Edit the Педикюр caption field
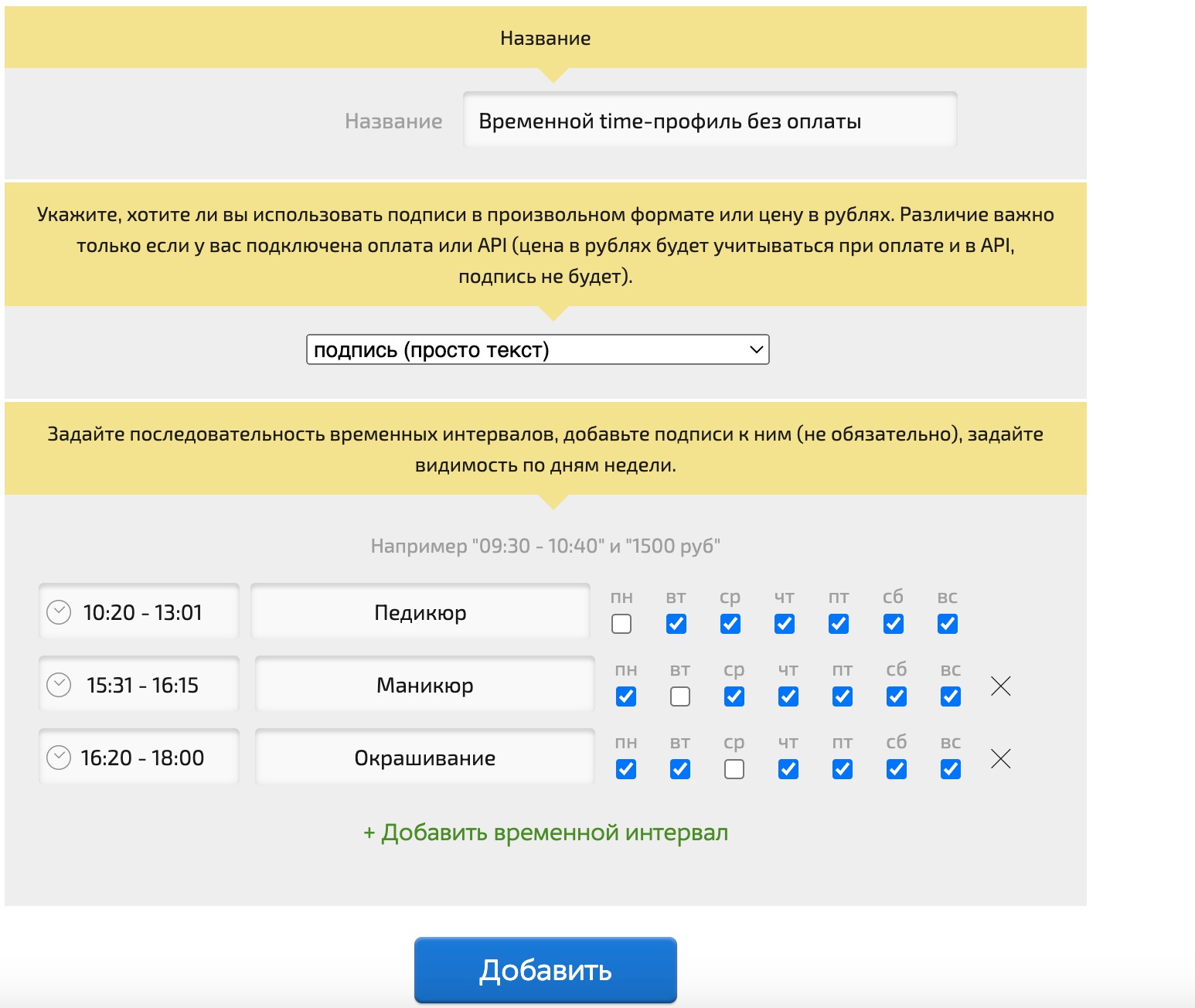Image resolution: width=1195 pixels, height=1008 pixels. [x=420, y=612]
